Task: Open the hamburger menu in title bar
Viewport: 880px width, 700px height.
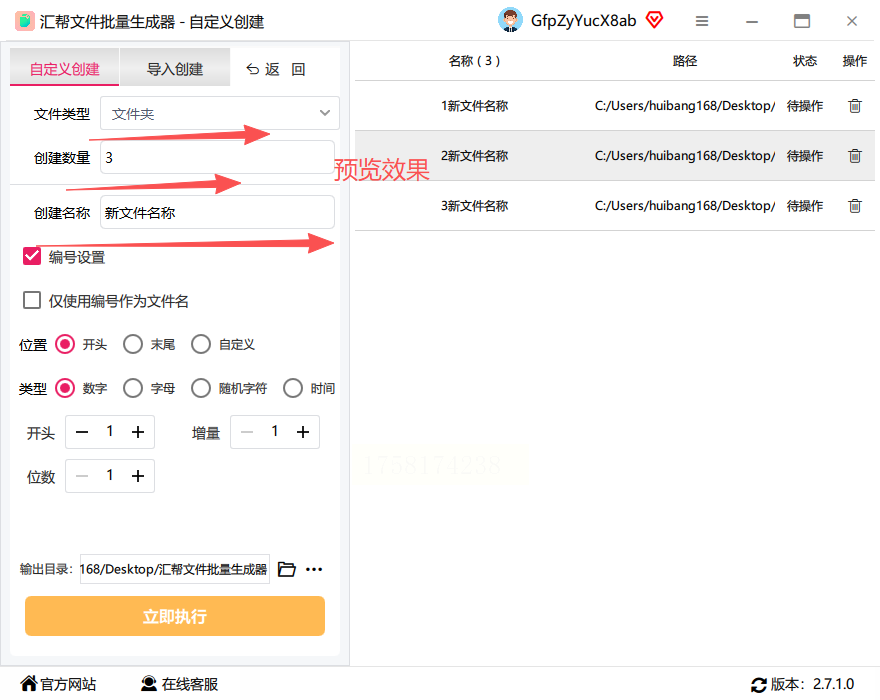Action: tap(702, 21)
